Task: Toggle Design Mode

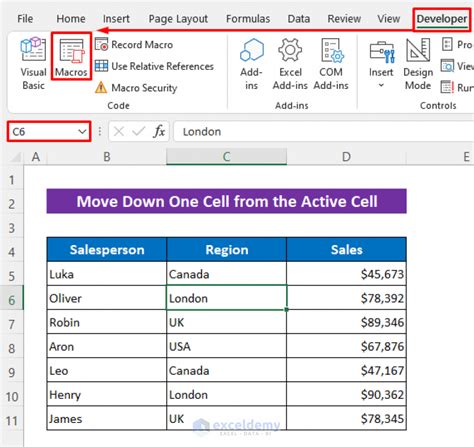Action: tap(418, 64)
